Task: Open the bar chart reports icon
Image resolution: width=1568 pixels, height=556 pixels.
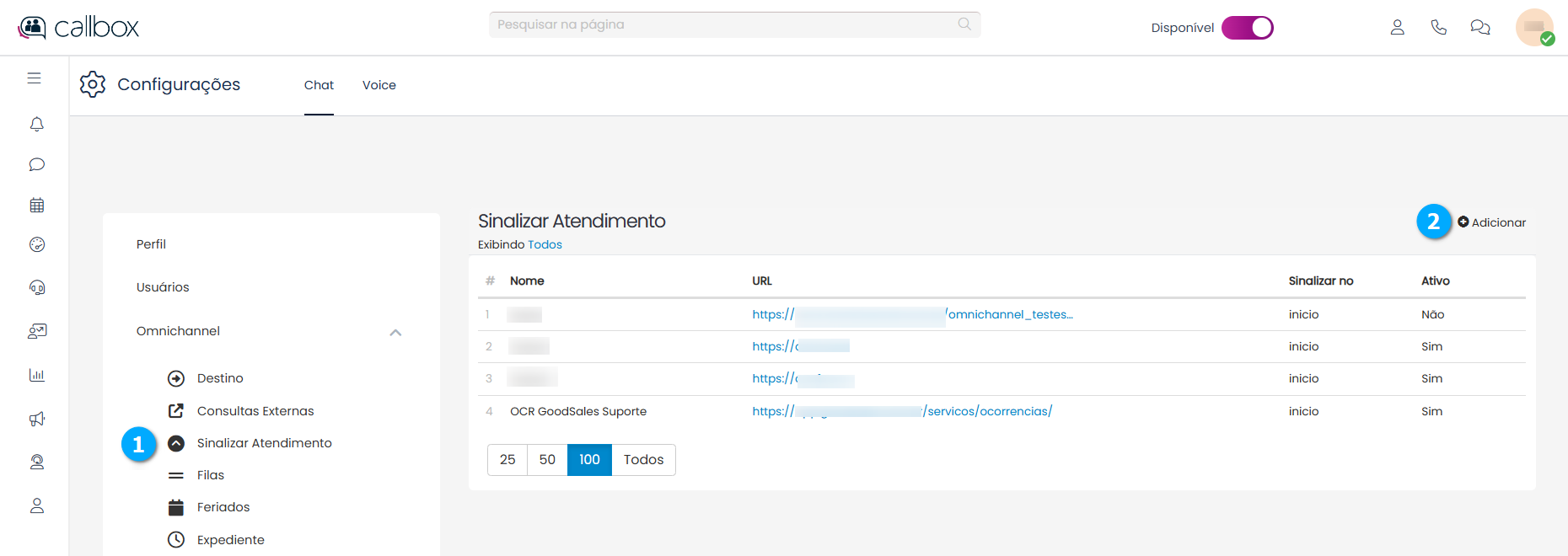Action: click(x=36, y=375)
